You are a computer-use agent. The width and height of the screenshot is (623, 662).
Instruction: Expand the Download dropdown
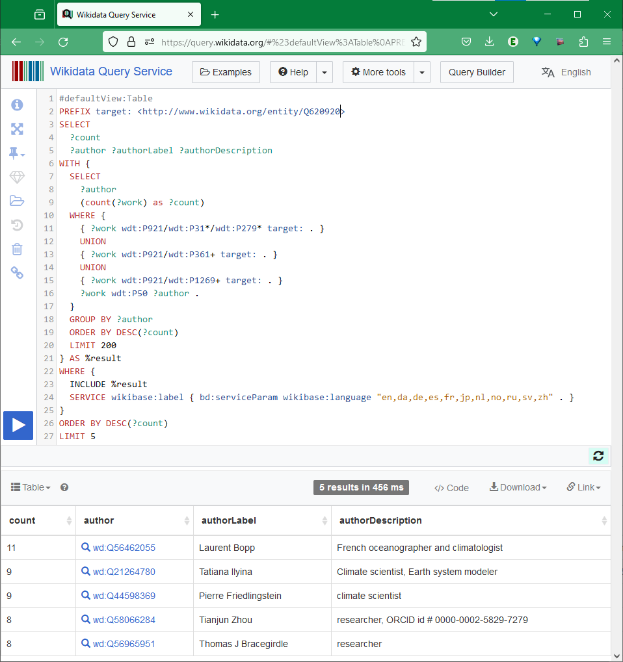(x=518, y=487)
